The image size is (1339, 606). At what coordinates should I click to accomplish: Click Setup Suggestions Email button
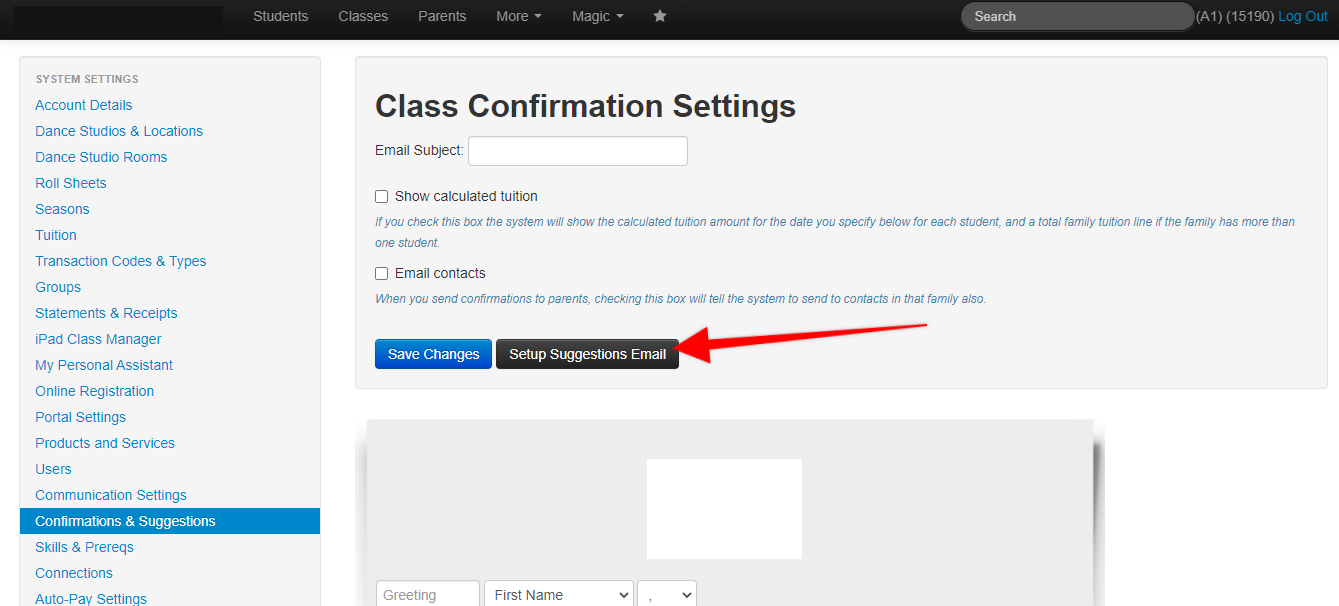point(587,354)
